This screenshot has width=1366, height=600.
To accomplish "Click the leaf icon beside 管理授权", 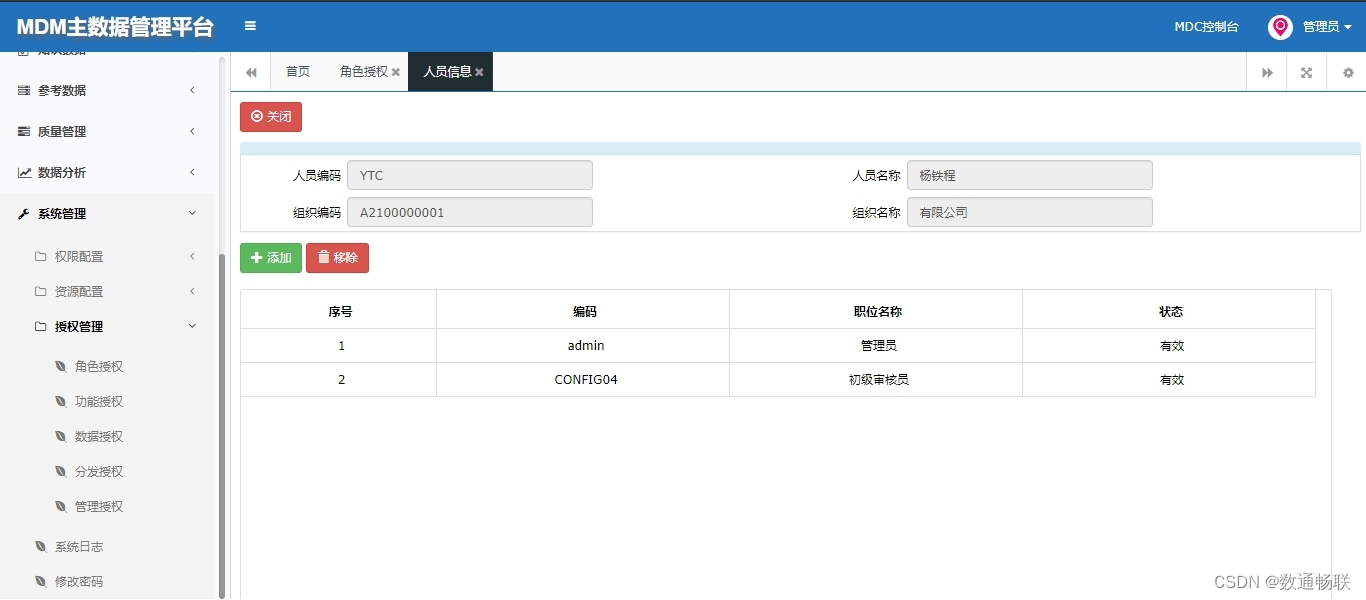I will [60, 506].
